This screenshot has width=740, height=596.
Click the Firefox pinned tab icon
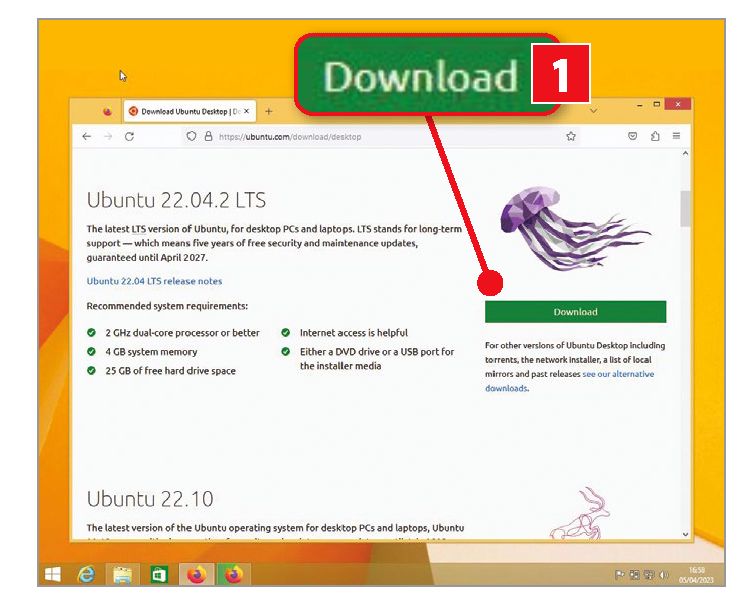(108, 111)
